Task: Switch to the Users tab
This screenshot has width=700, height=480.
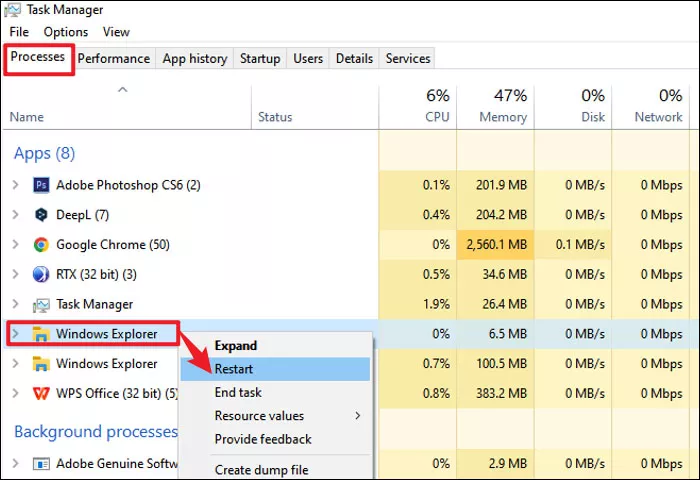Action: pos(308,58)
